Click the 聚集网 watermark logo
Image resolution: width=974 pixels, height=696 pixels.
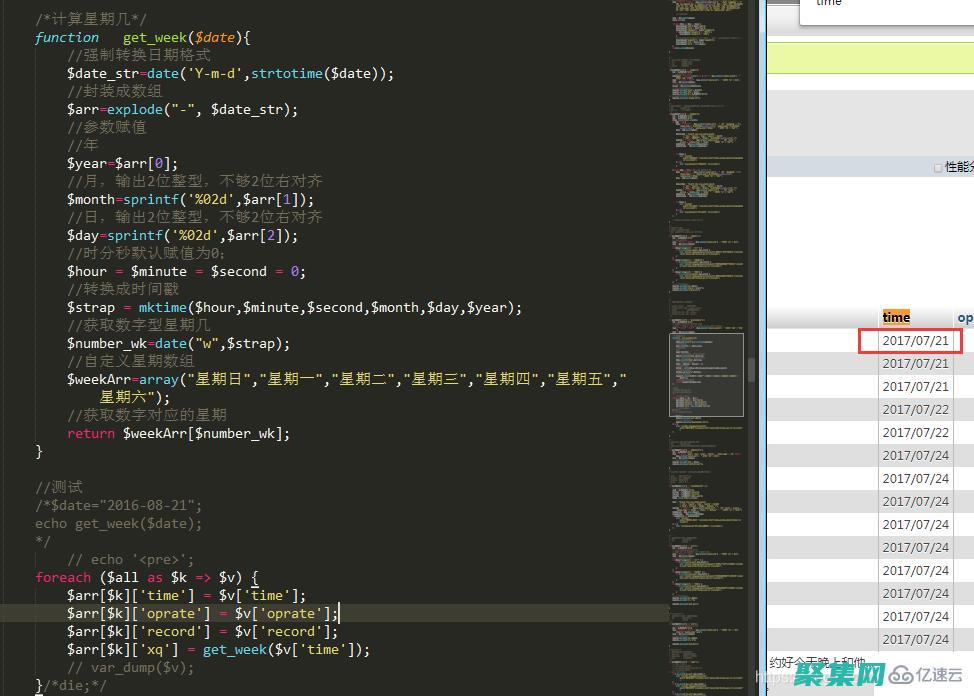838,673
